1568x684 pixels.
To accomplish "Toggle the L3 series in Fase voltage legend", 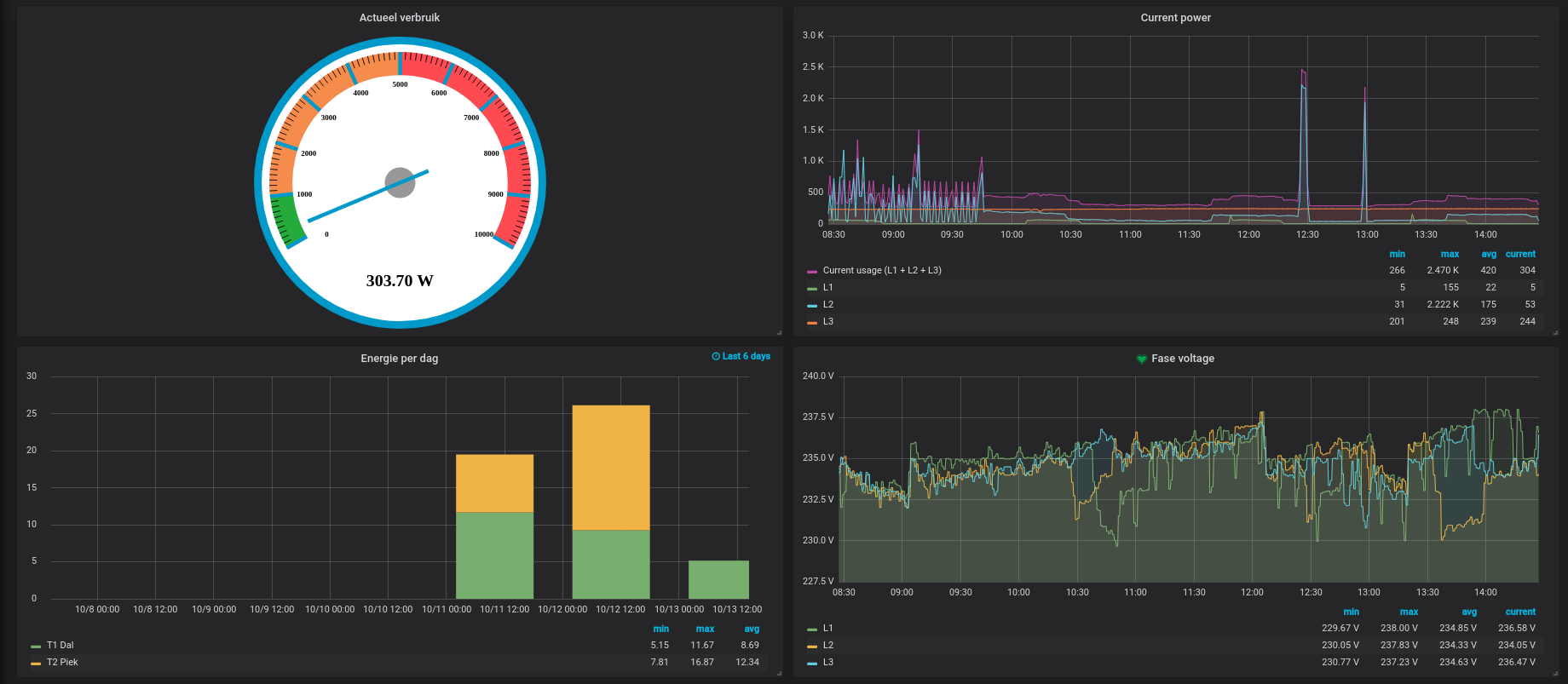I will tap(828, 662).
